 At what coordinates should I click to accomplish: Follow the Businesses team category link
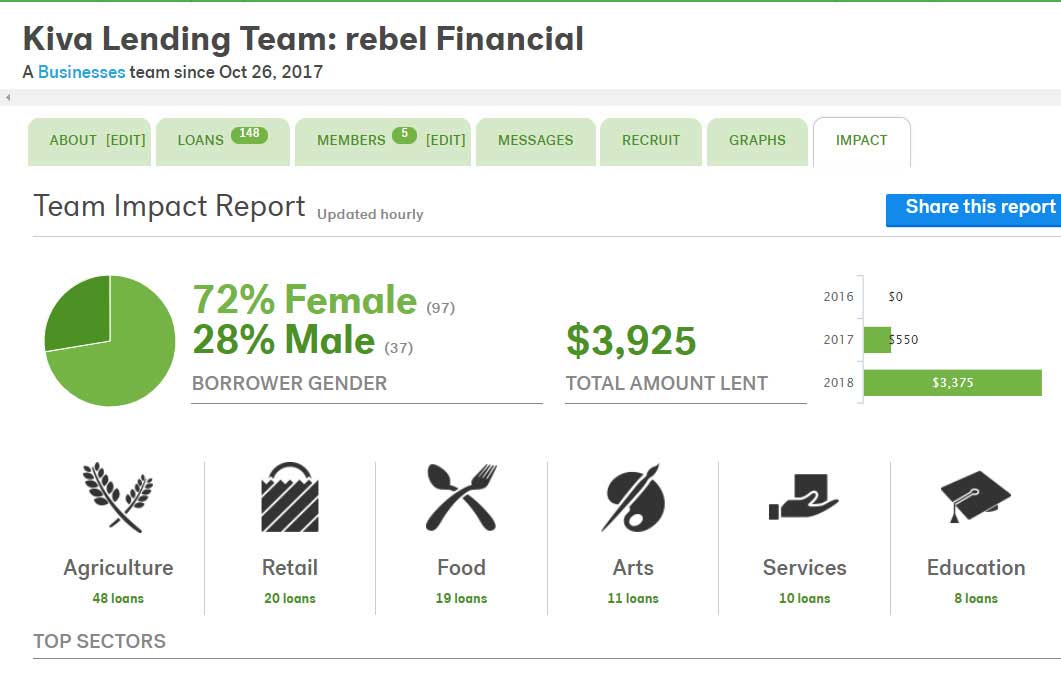point(81,72)
